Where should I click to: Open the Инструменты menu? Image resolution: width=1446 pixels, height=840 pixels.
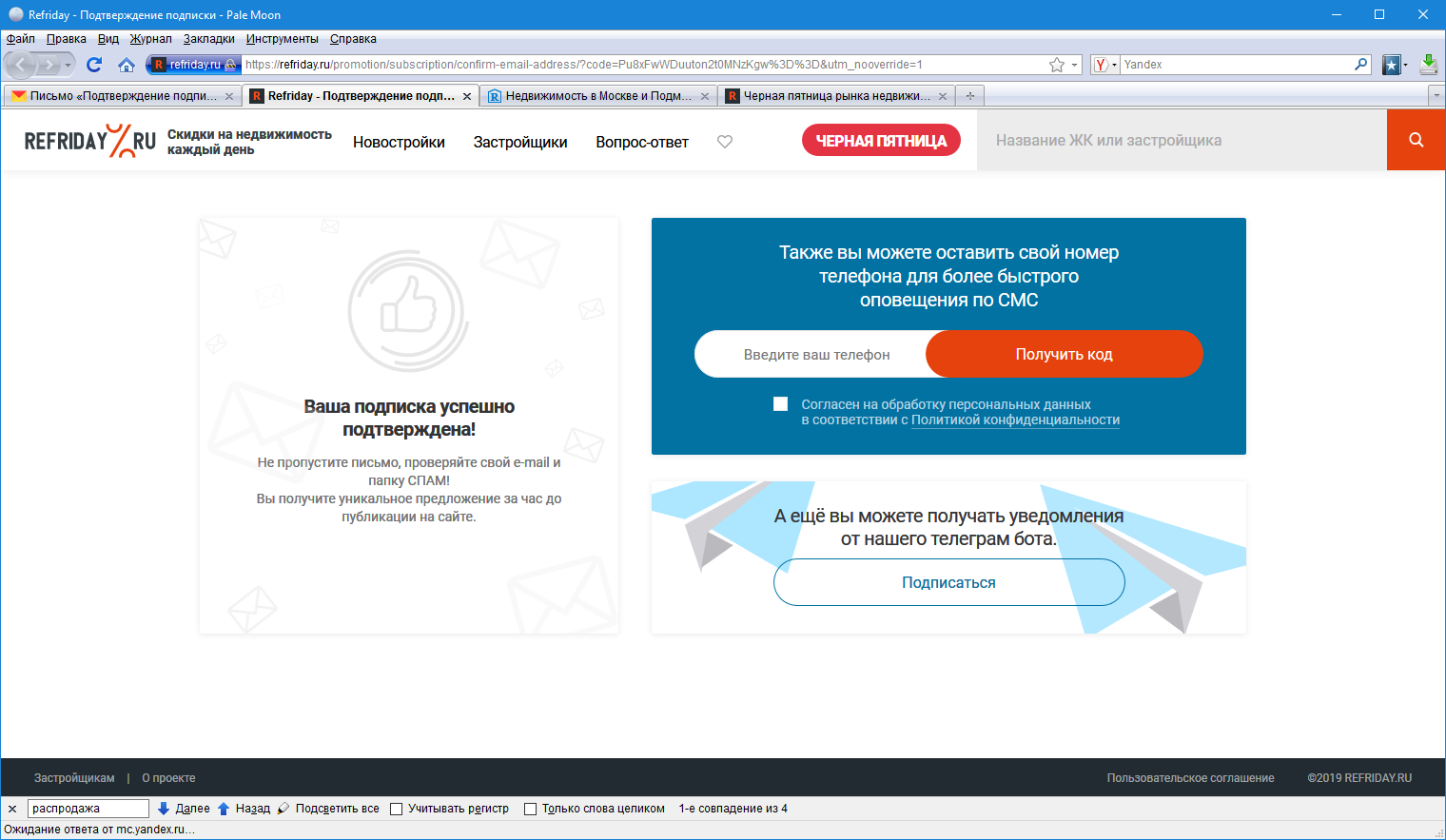coord(283,39)
